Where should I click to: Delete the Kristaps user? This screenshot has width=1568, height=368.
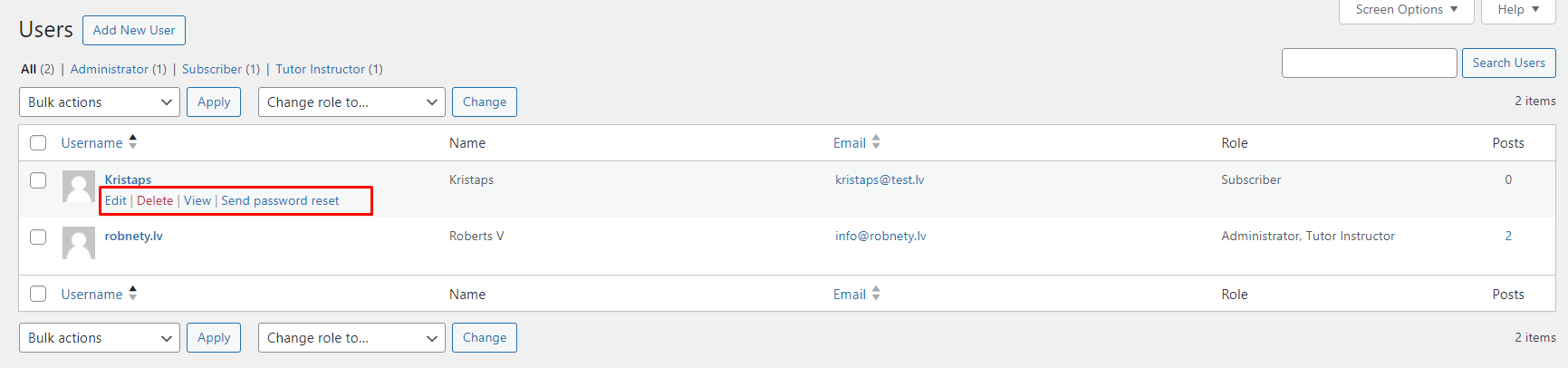coord(155,200)
